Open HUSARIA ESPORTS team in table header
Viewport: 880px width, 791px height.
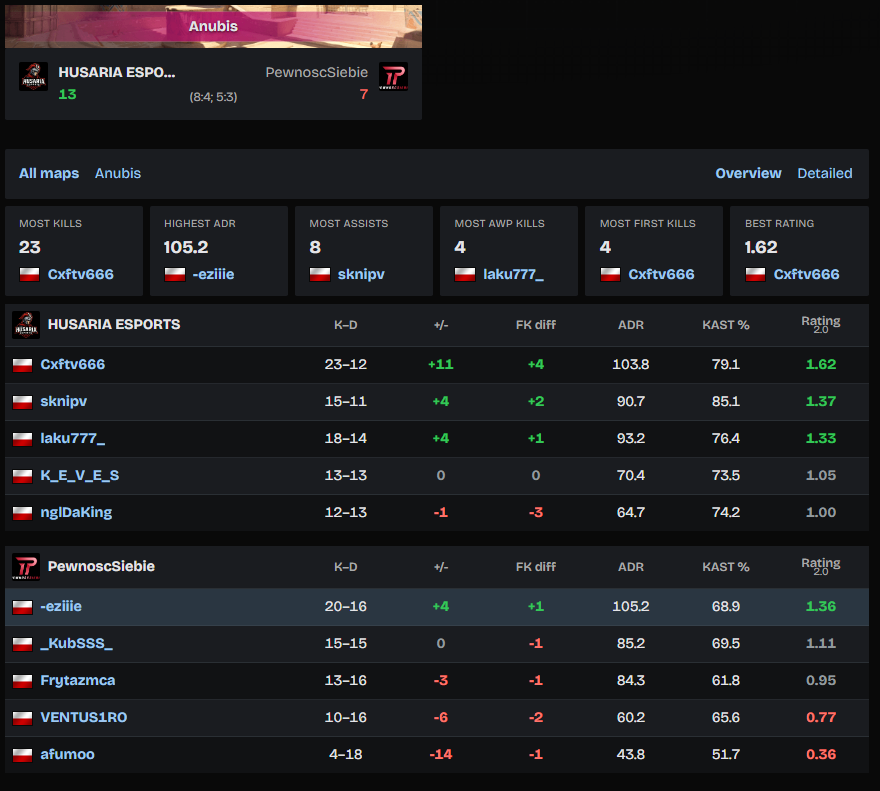[114, 324]
